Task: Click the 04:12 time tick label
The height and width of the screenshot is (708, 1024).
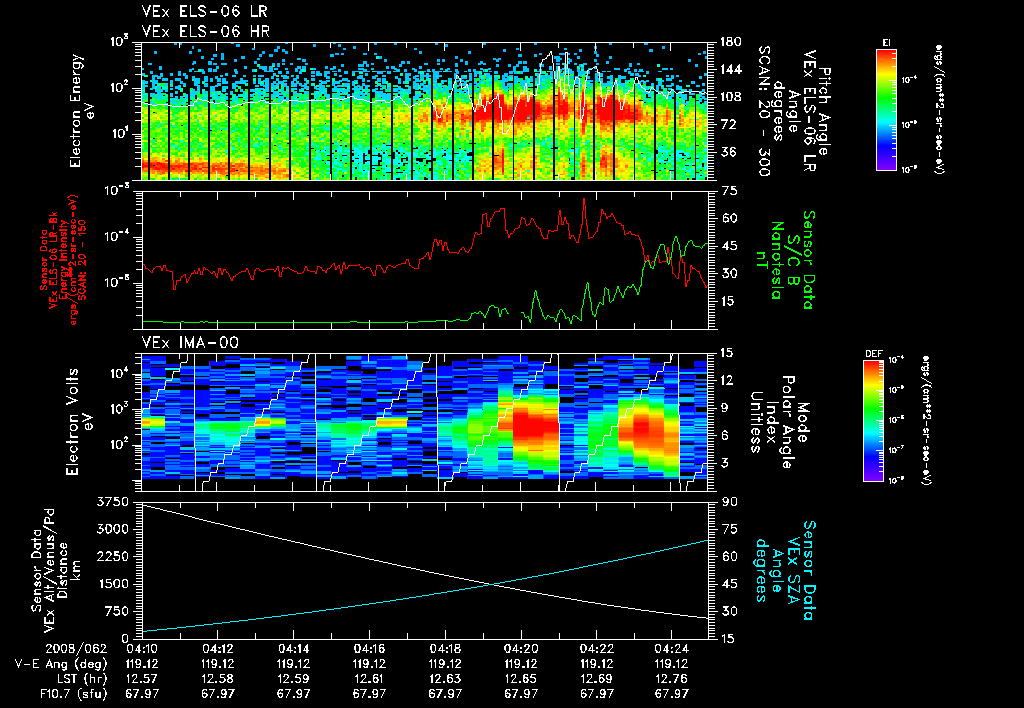Action: (x=217, y=649)
